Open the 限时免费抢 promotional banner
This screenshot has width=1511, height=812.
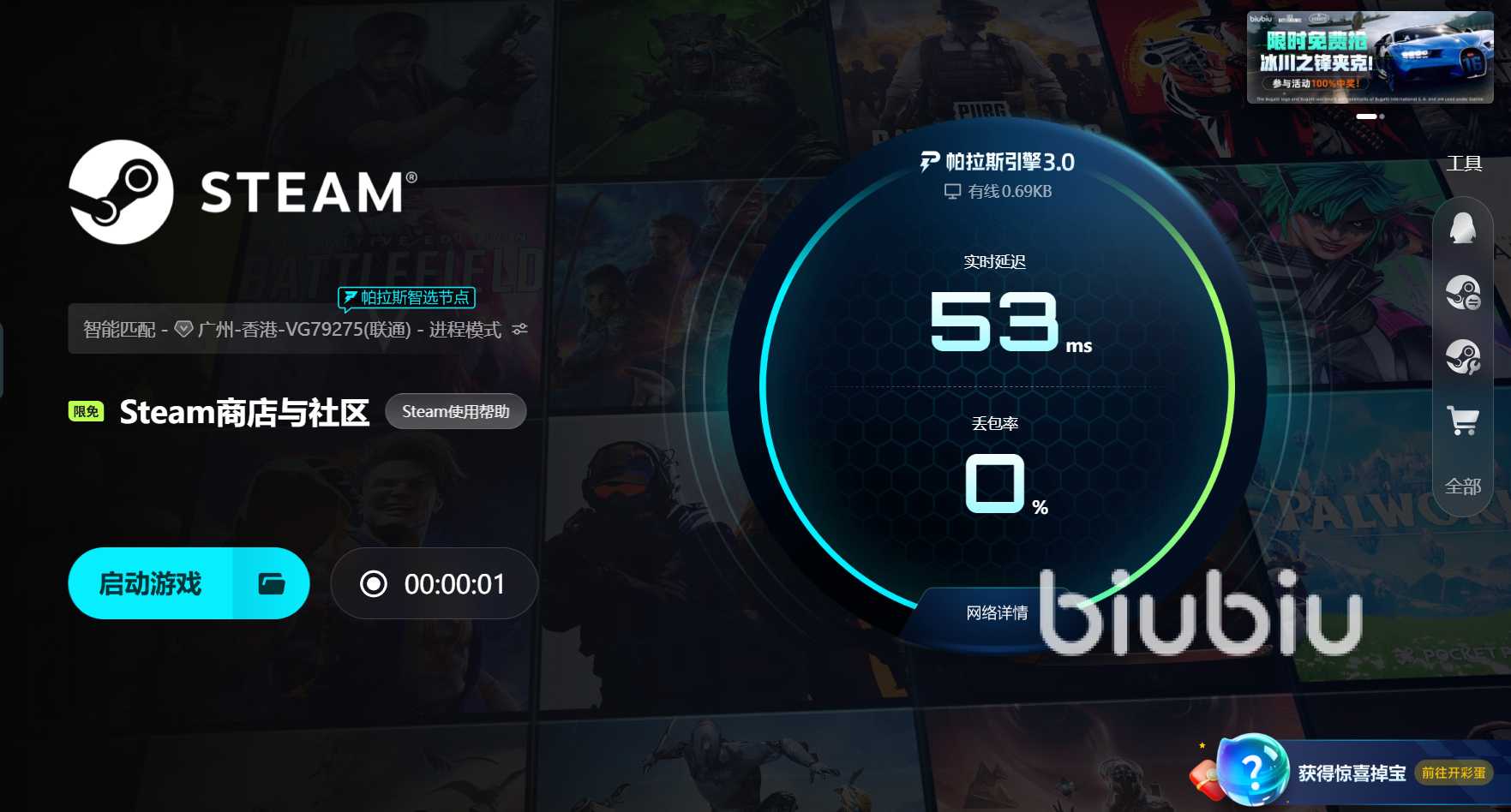(x=1370, y=57)
